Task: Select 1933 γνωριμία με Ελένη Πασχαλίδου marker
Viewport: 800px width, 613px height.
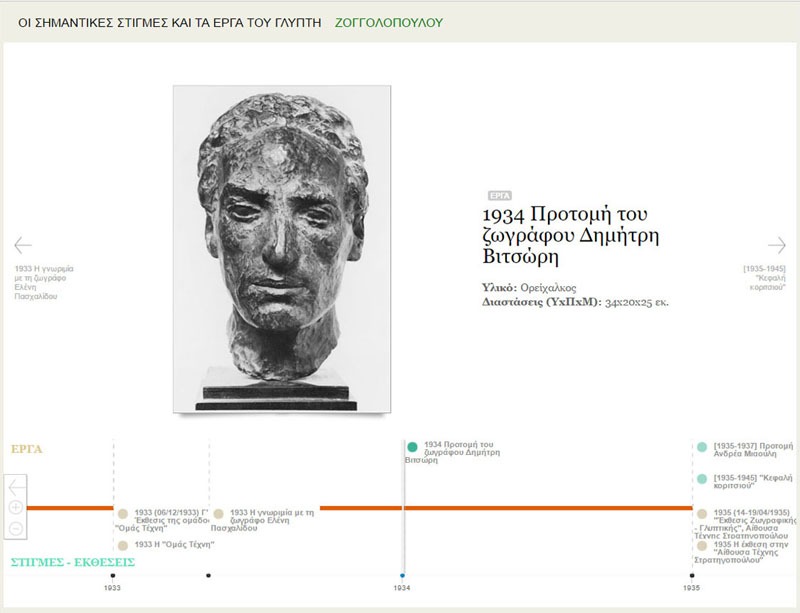Action: click(219, 513)
